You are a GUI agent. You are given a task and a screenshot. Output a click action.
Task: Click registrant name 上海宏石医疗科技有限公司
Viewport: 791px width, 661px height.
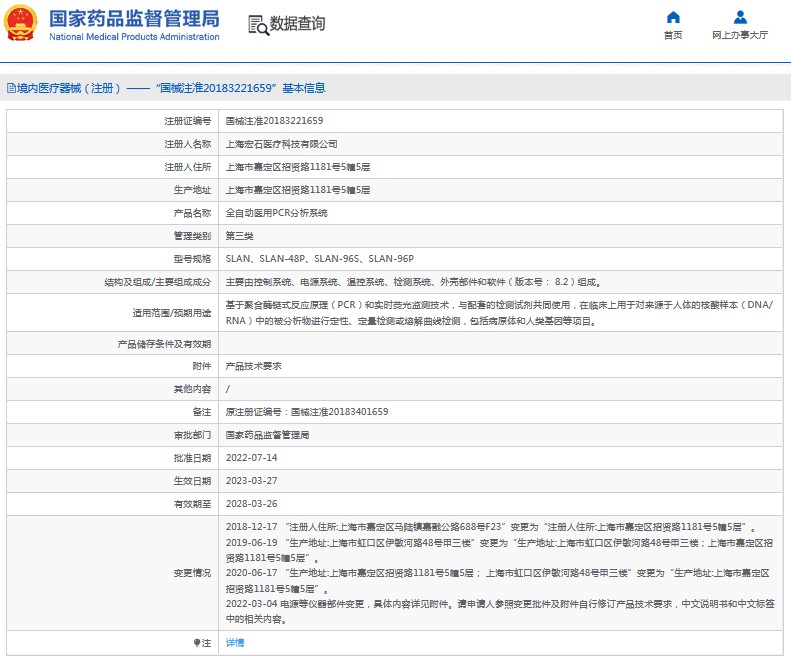point(274,144)
